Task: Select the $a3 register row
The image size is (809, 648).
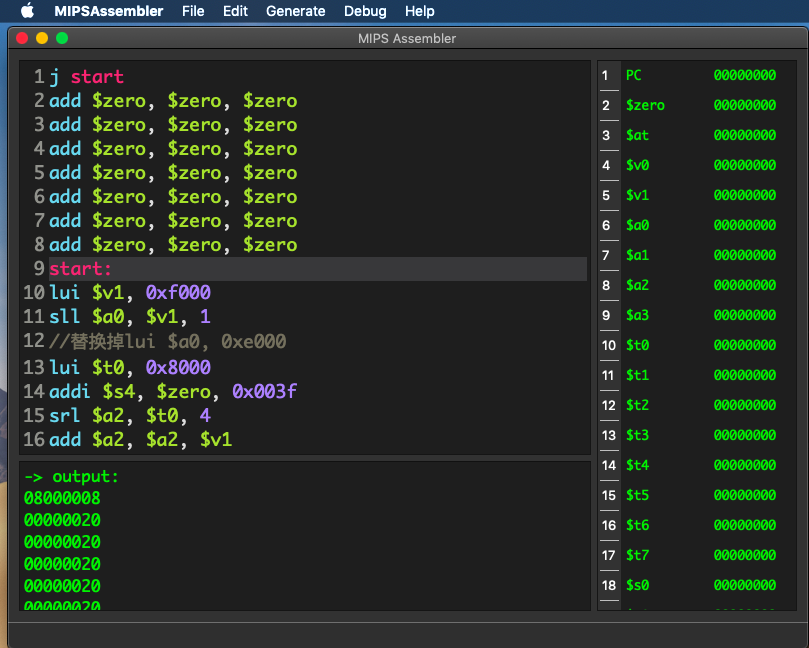Action: [x=697, y=315]
